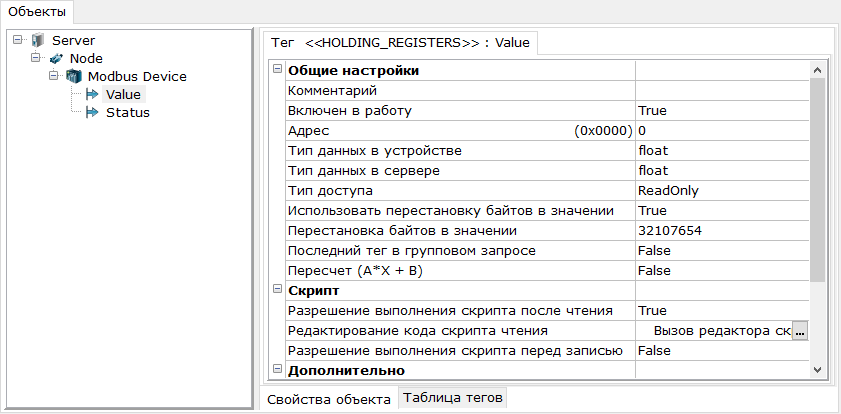Click the Node connector icon
The image size is (841, 414).
coord(55,58)
